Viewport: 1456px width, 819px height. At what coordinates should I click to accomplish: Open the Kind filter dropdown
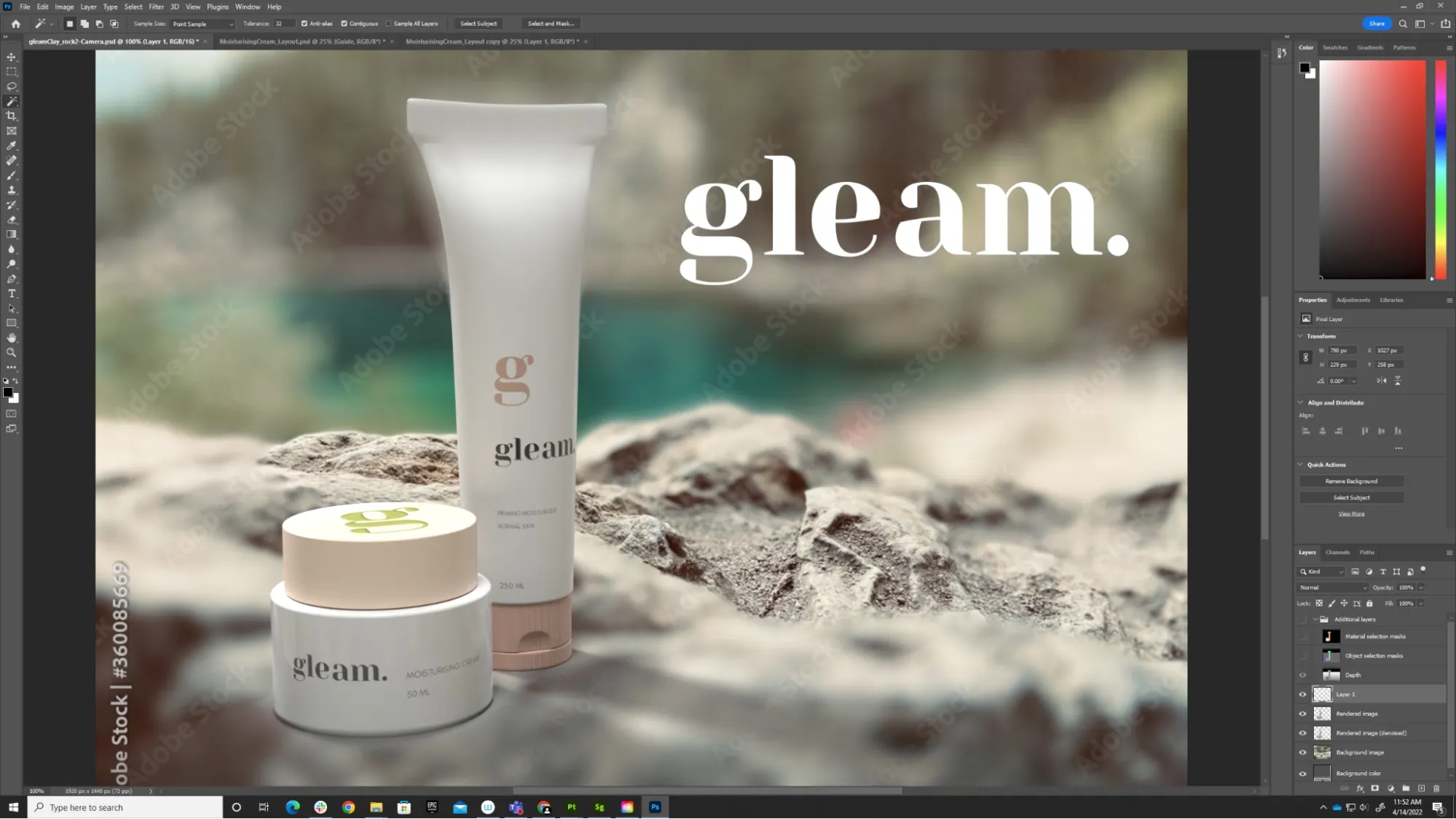coord(1322,572)
